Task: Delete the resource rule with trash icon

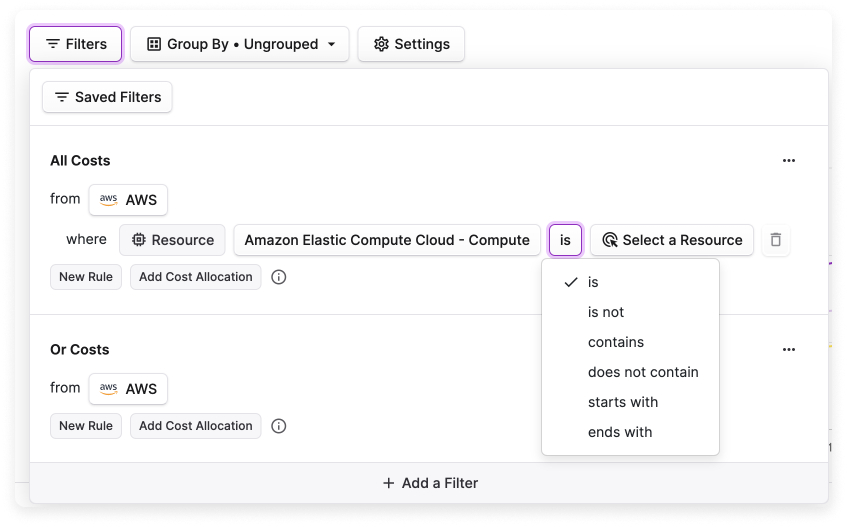Action: pyautogui.click(x=776, y=240)
